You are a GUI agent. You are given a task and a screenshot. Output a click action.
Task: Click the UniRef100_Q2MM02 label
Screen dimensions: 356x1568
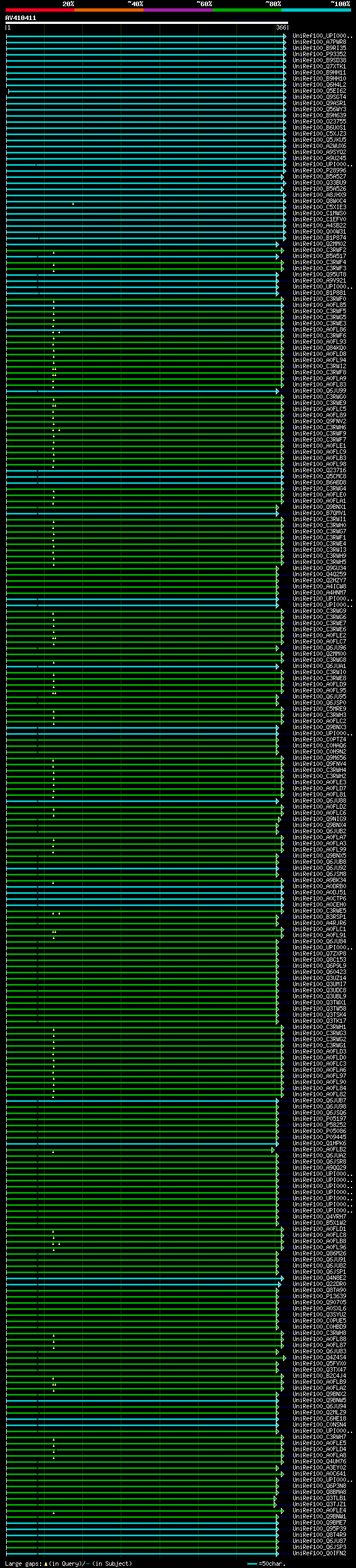(319, 244)
